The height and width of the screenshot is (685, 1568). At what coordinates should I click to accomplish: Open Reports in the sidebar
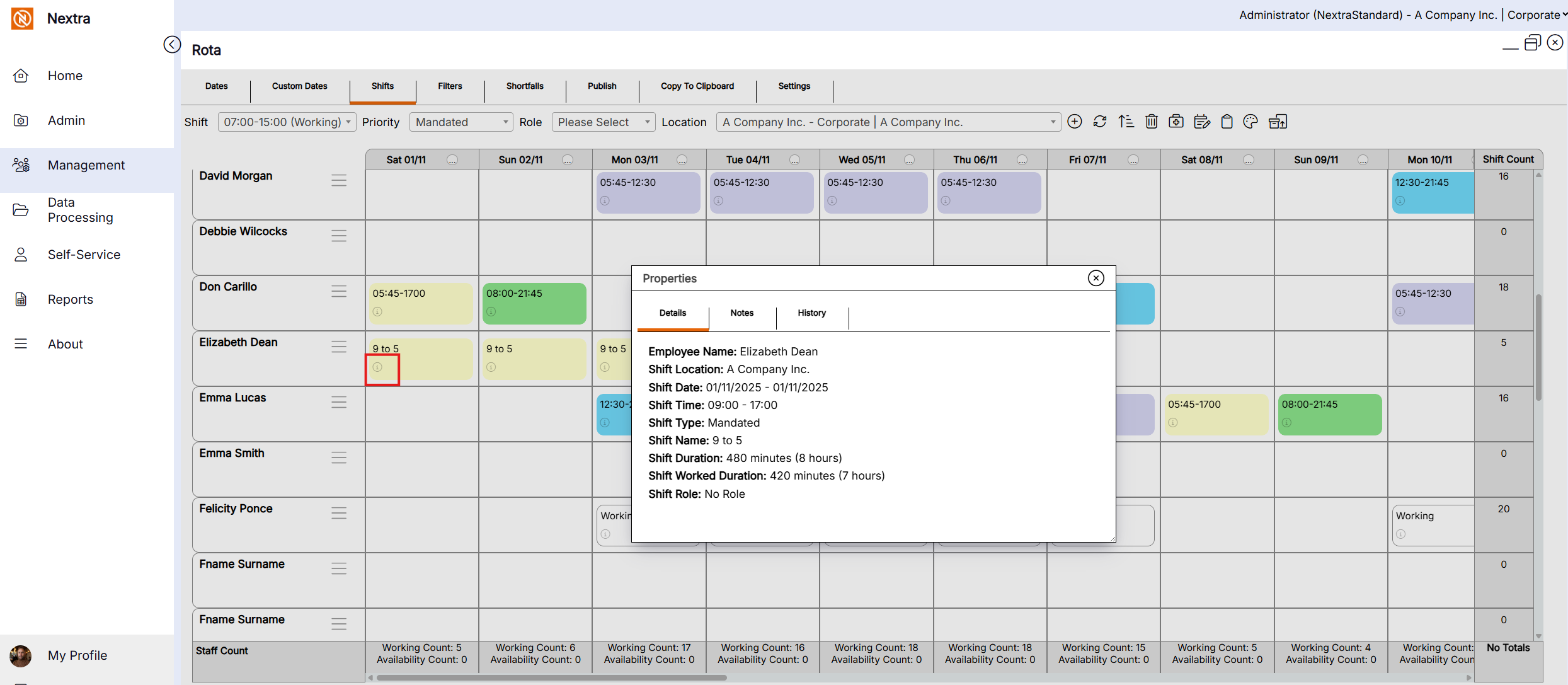tap(70, 299)
